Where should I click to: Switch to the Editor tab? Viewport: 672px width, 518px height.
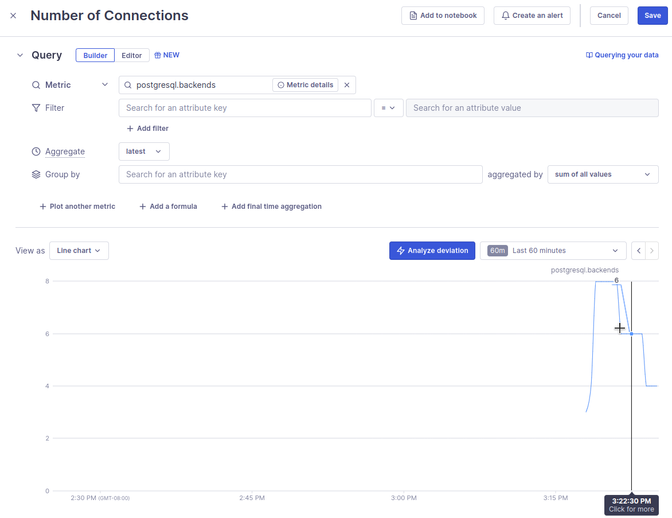pyautogui.click(x=132, y=55)
